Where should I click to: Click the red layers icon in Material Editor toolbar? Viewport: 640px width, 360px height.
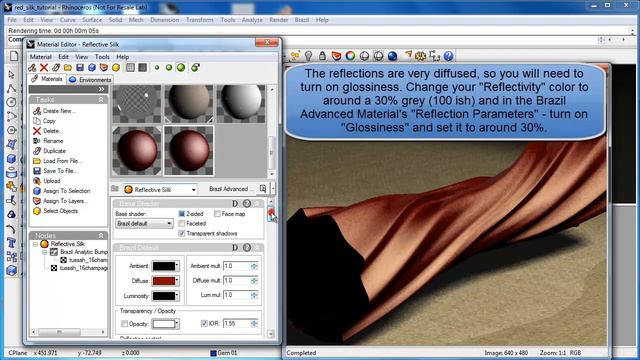[x=104, y=68]
